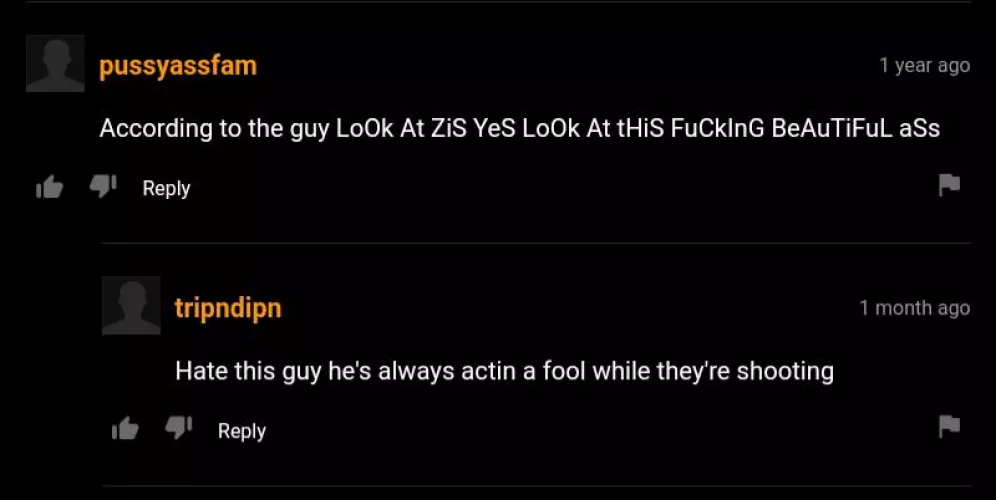Give thumbs up to tripndipn's reply

pyautogui.click(x=125, y=430)
